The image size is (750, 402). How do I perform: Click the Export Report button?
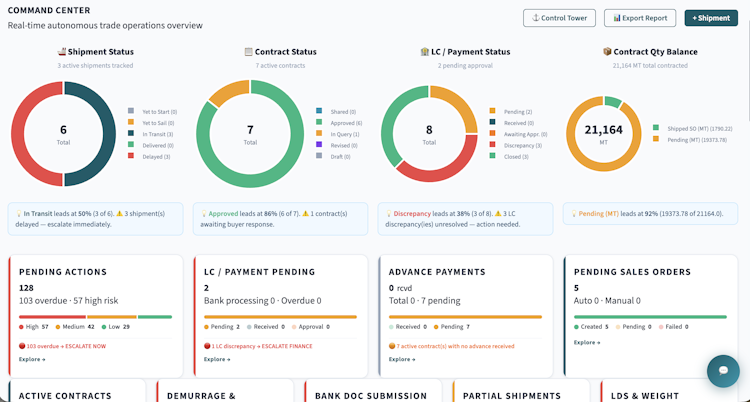[640, 18]
